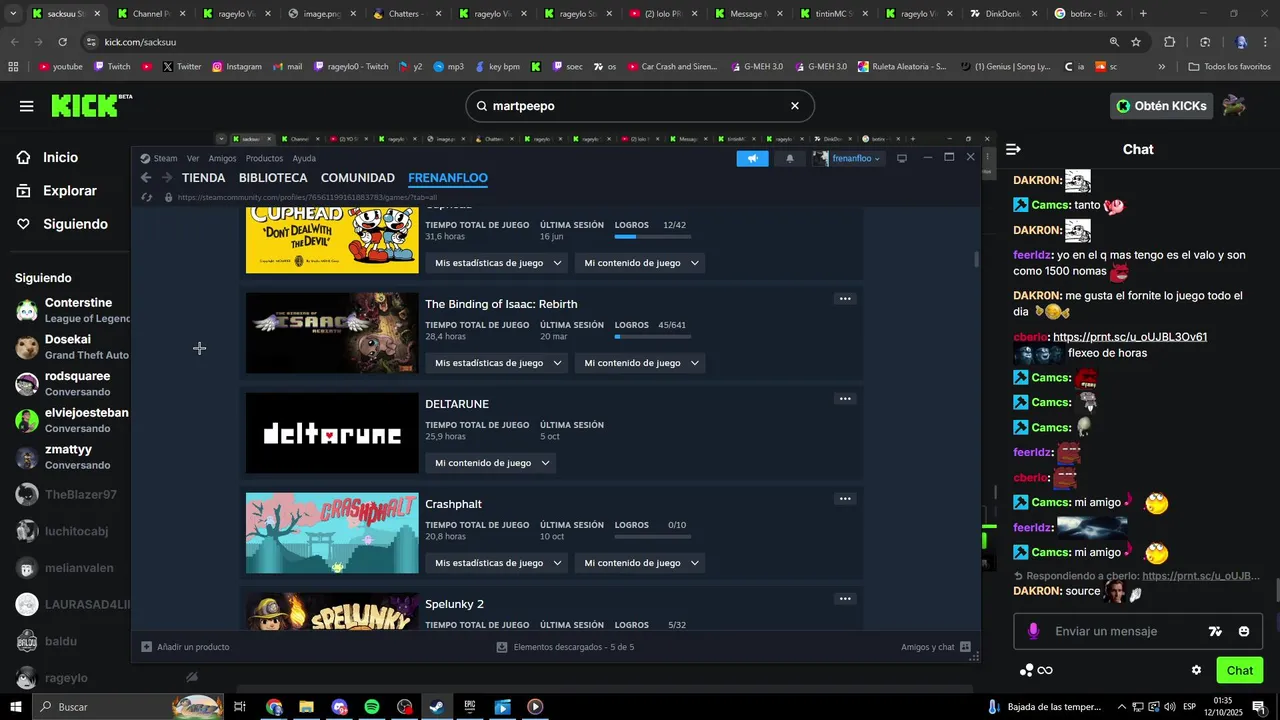
Task: Open Ayuda menu in Steam window
Action: [304, 158]
